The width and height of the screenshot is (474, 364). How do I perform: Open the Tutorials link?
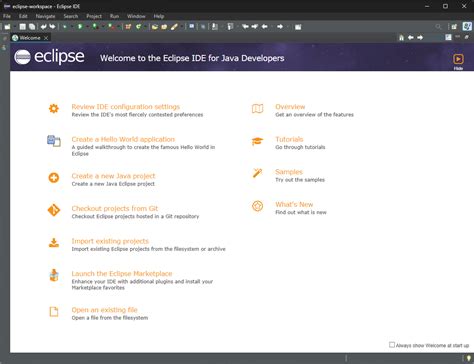coord(289,139)
